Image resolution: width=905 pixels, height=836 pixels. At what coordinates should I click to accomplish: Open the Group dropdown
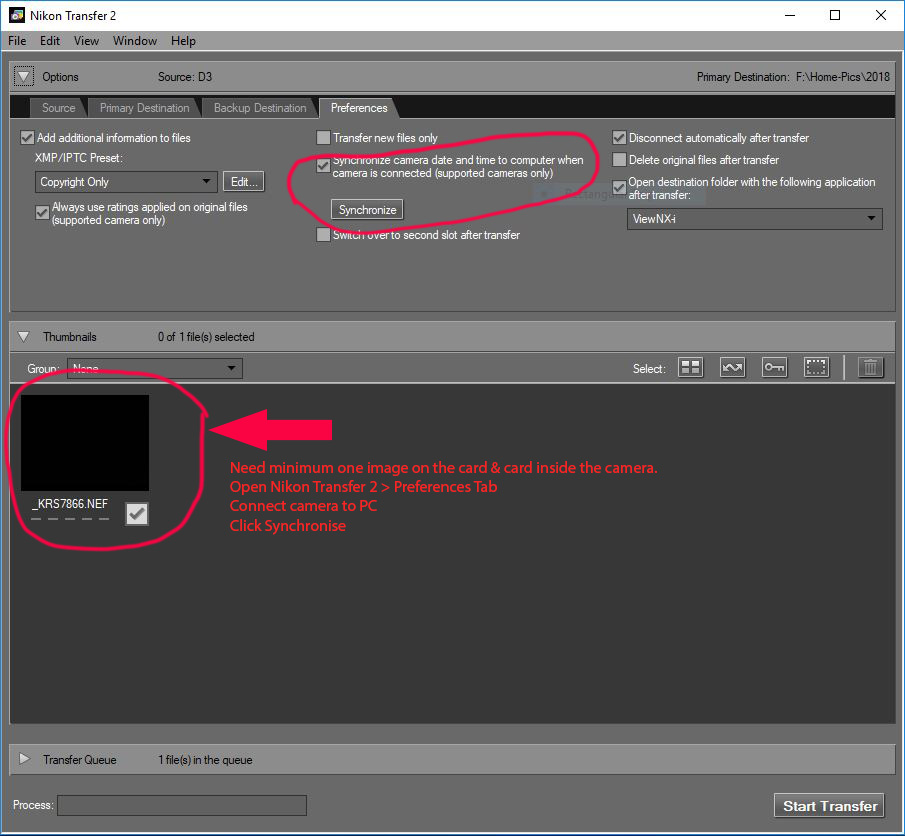coord(155,368)
